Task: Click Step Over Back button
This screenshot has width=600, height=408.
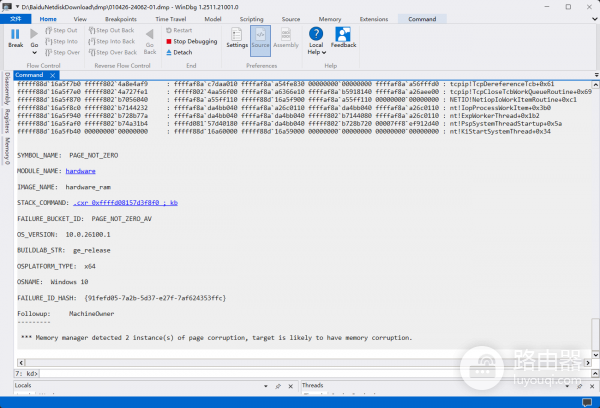Action: point(112,52)
